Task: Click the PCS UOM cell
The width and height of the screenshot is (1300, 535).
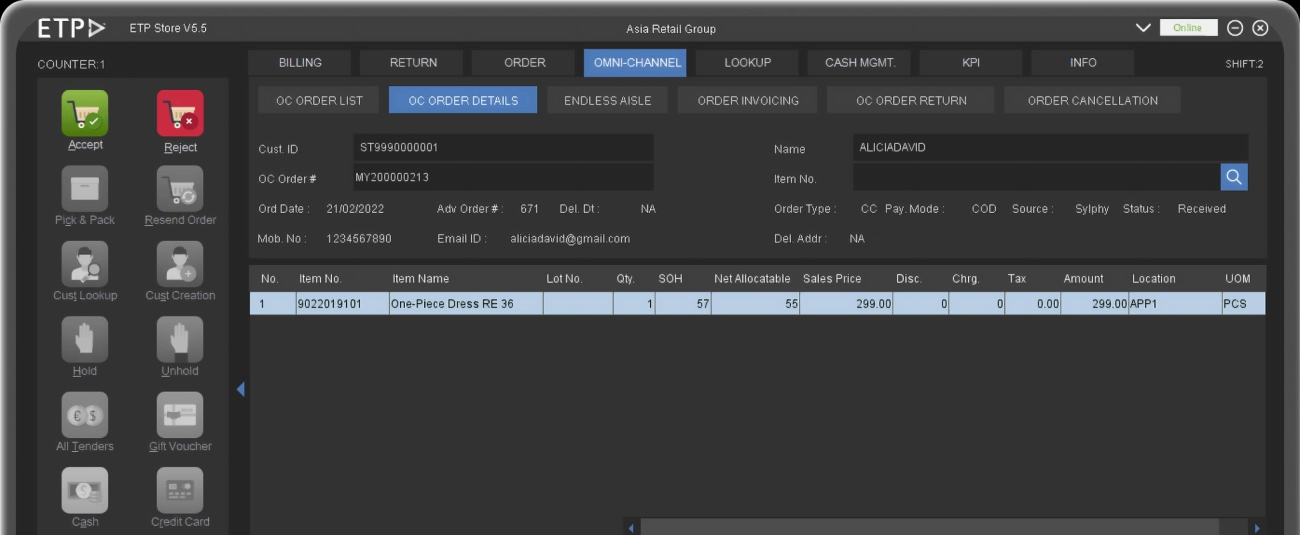Action: click(1243, 304)
